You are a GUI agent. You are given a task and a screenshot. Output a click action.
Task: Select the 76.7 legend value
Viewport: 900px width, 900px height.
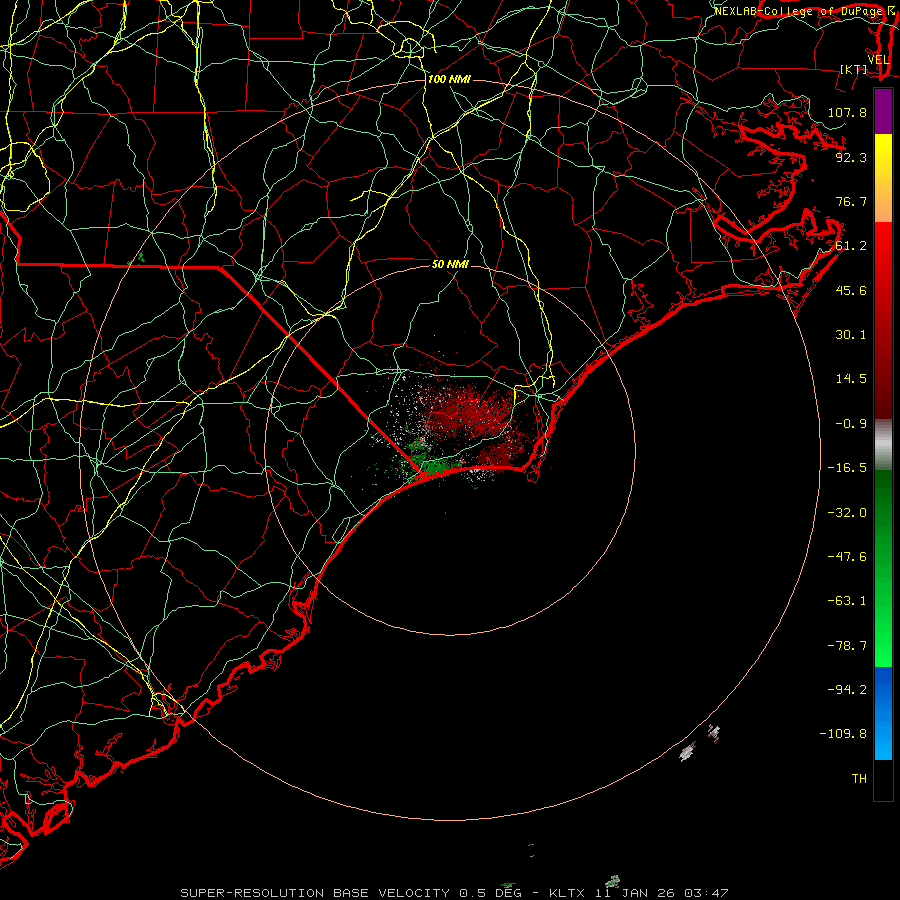(x=851, y=201)
